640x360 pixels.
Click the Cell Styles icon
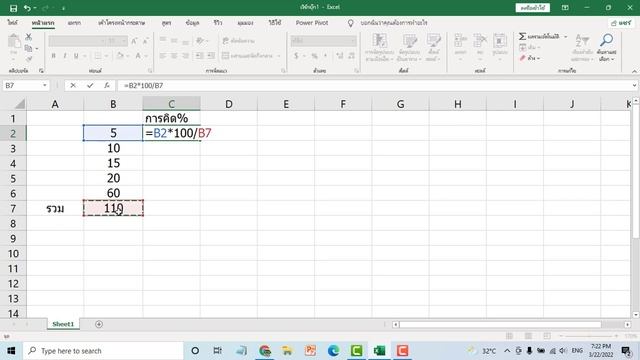433,41
